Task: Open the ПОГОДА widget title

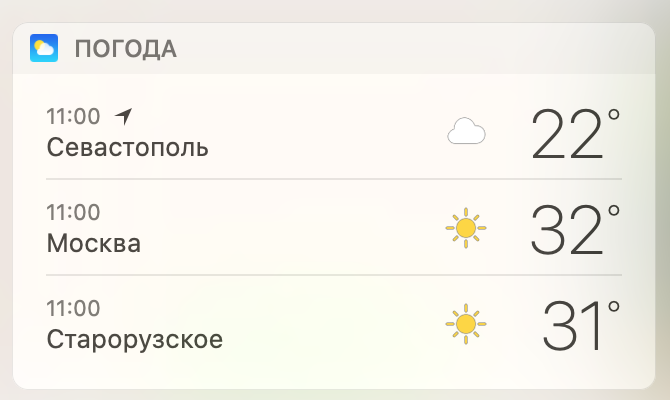Action: [x=125, y=49]
